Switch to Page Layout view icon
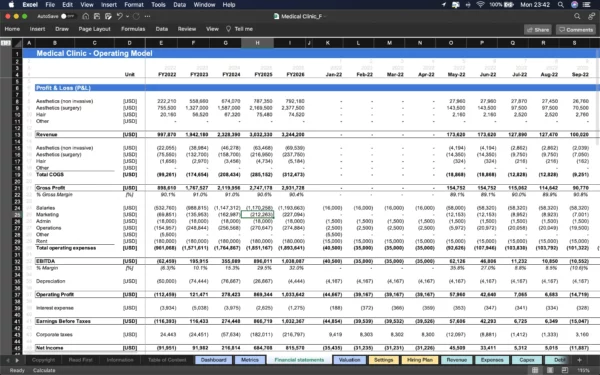The image size is (600, 375). tap(550, 370)
